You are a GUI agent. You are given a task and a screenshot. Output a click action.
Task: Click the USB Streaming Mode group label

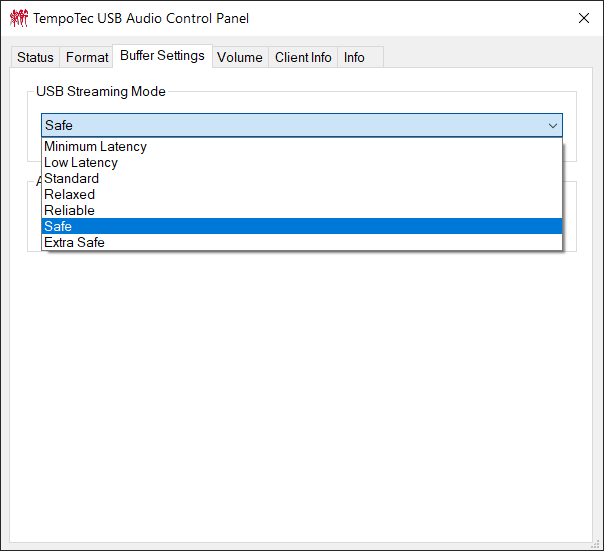(x=101, y=92)
